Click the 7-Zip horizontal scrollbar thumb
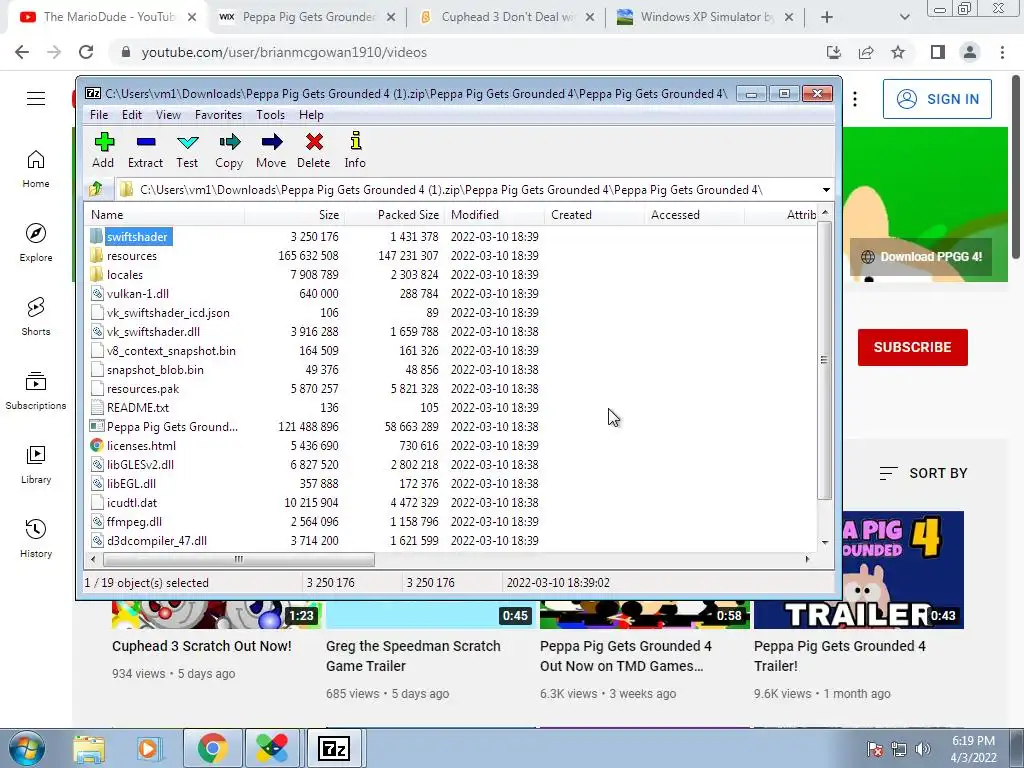This screenshot has height=768, width=1024. point(239,559)
